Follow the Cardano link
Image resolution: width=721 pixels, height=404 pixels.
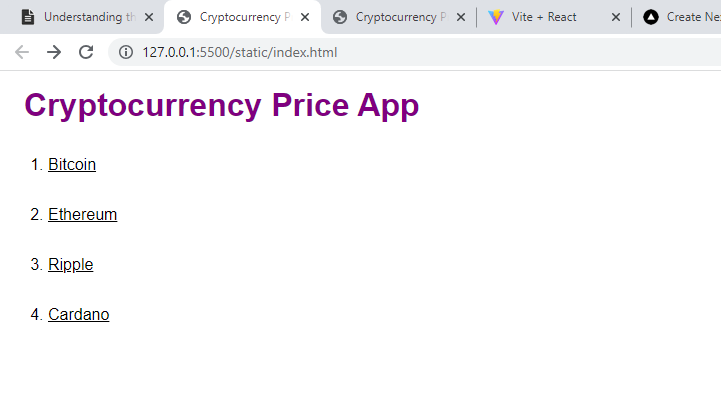79,315
